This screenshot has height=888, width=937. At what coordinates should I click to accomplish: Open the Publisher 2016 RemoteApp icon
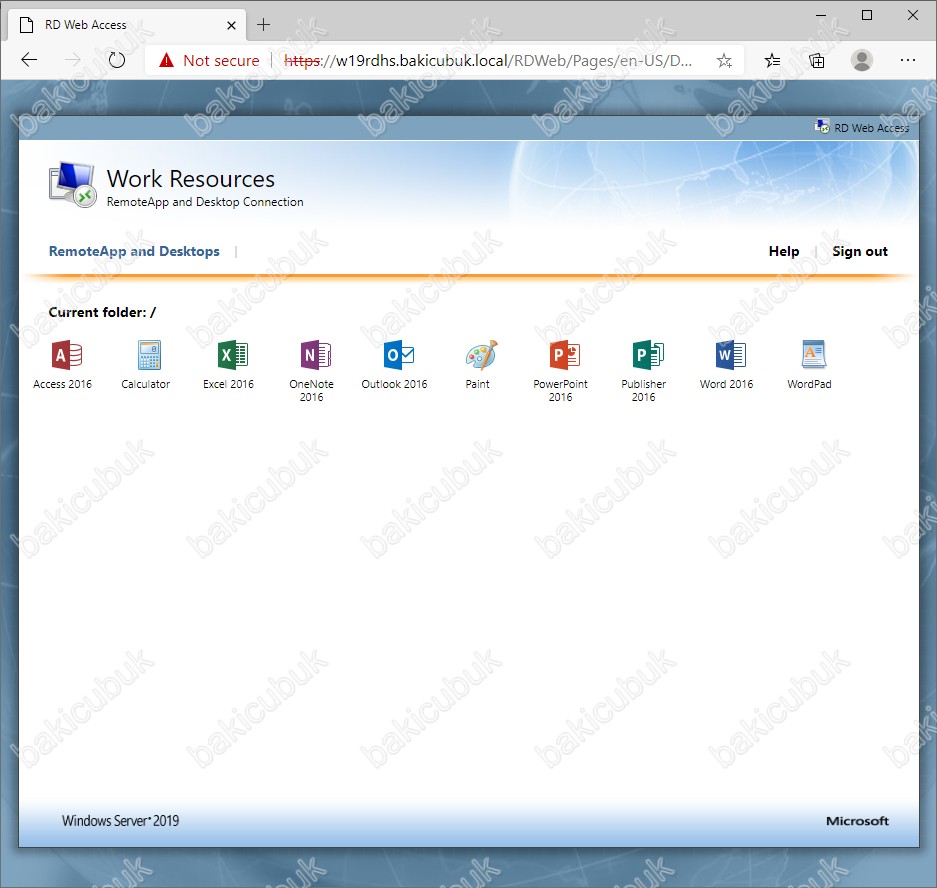pyautogui.click(x=648, y=355)
